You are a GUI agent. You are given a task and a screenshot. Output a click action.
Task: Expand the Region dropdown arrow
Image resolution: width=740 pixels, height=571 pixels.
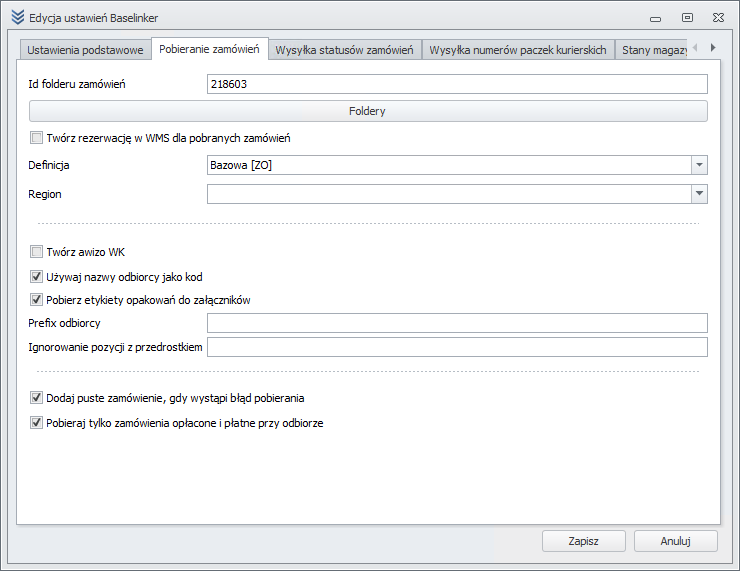[x=699, y=194]
